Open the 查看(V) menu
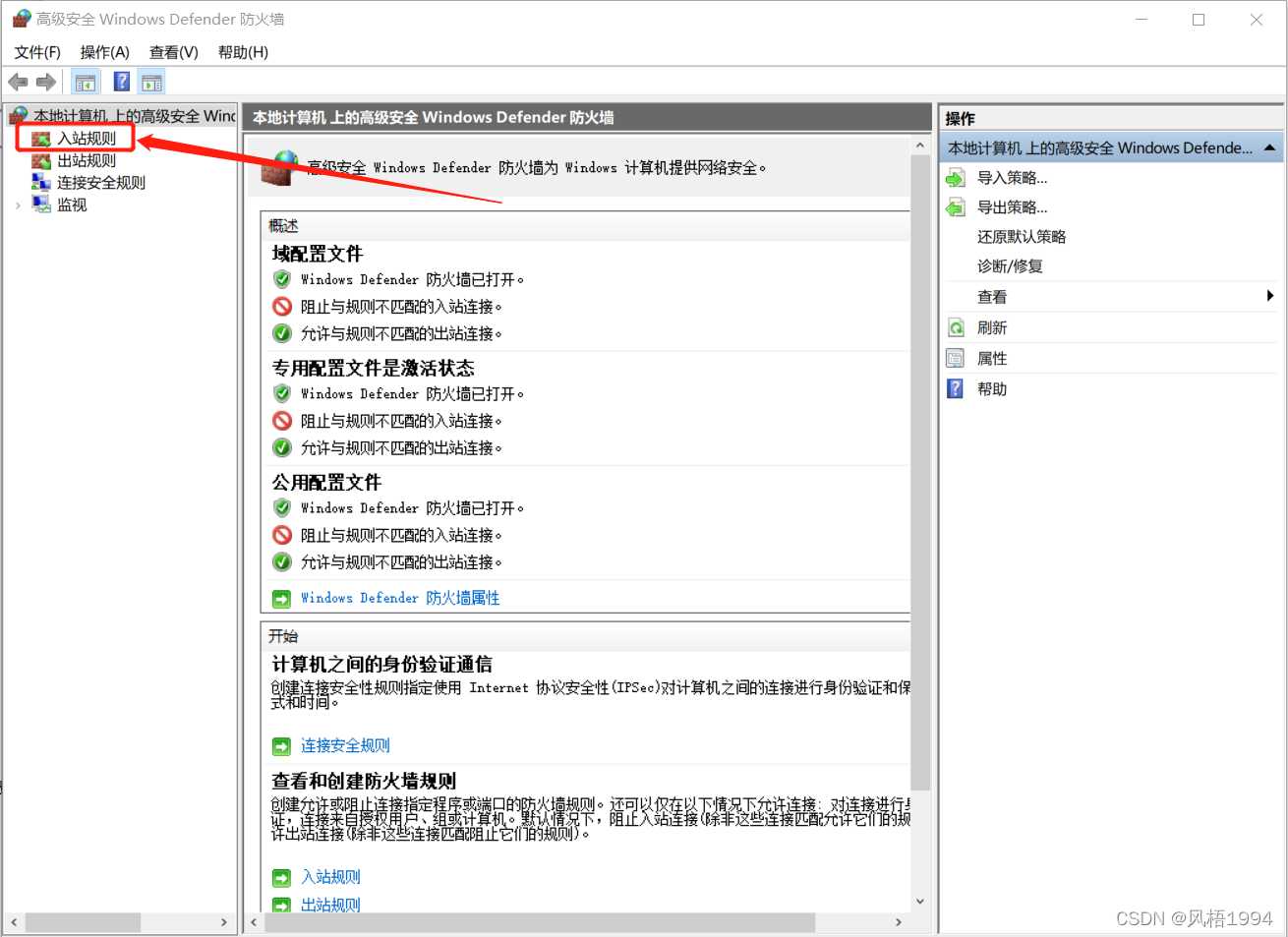1288x937 pixels. tap(174, 52)
